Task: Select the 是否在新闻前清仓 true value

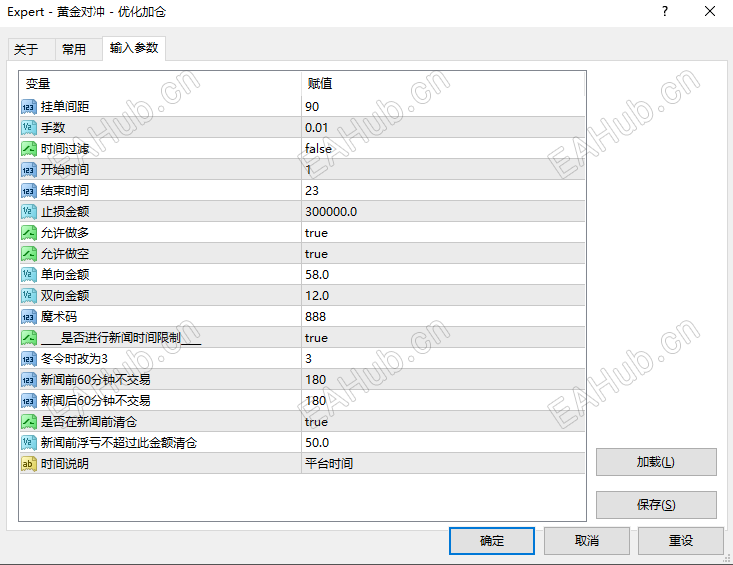Action: click(x=316, y=422)
